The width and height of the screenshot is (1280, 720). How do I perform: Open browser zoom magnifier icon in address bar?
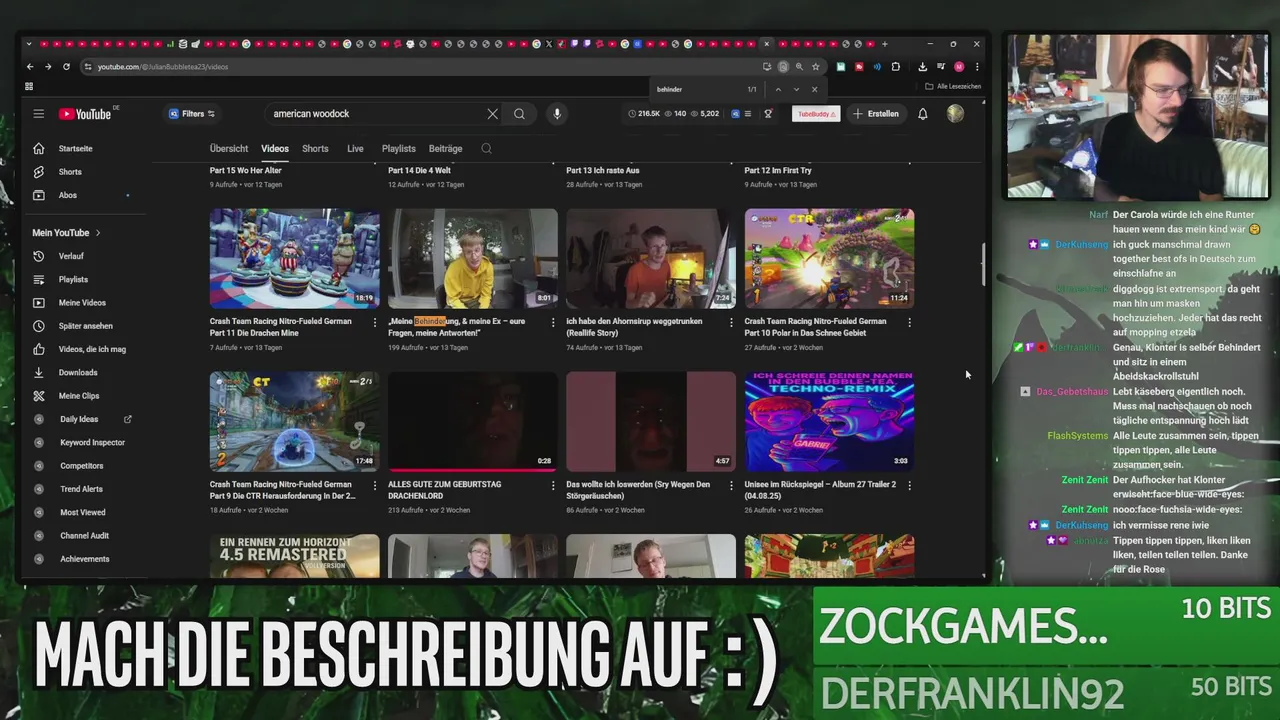[799, 67]
